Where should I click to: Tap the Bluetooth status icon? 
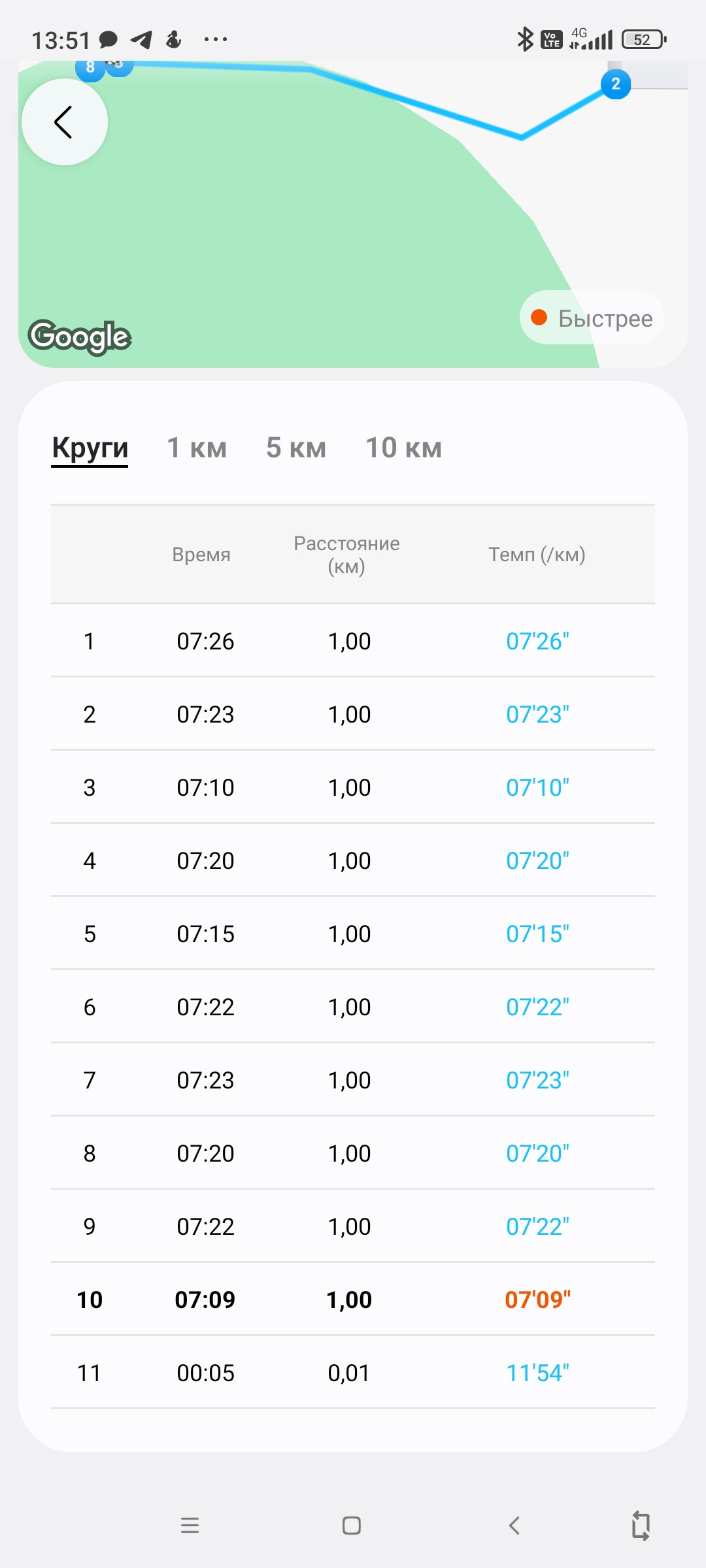coord(525,39)
